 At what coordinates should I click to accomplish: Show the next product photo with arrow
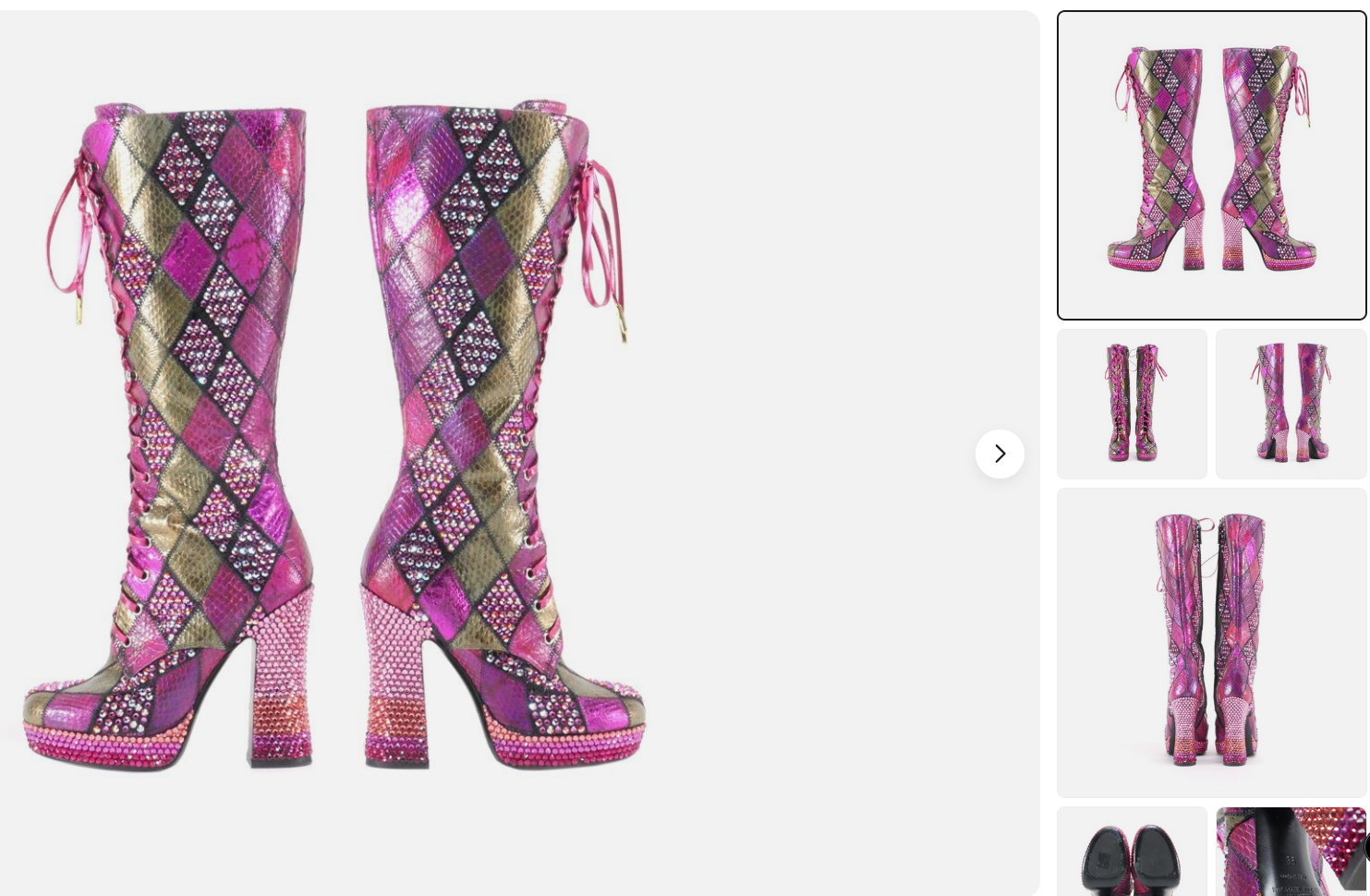tap(1000, 454)
